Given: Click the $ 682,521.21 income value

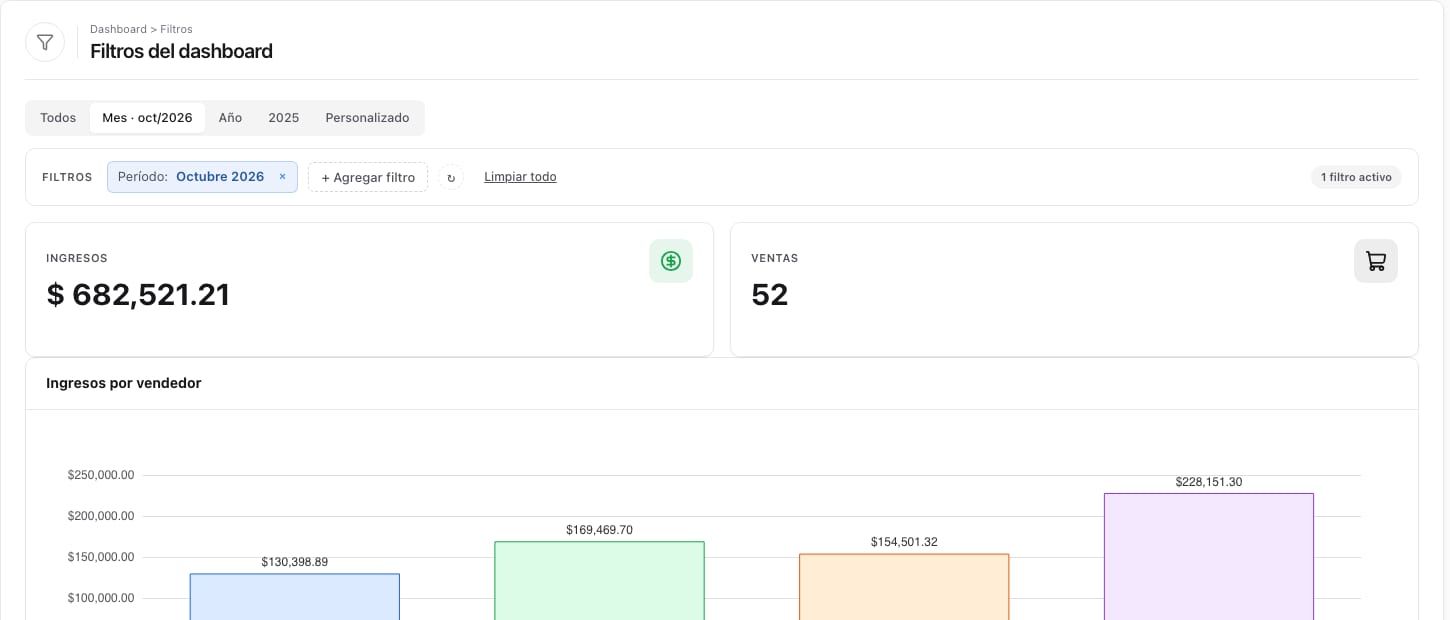Looking at the screenshot, I should coord(138,295).
